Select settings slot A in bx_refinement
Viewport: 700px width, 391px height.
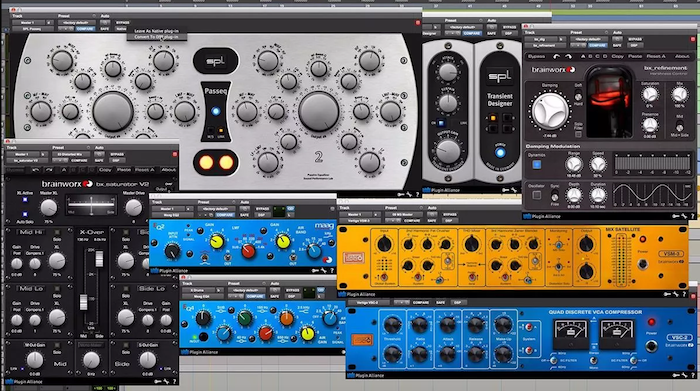pyautogui.click(x=583, y=57)
